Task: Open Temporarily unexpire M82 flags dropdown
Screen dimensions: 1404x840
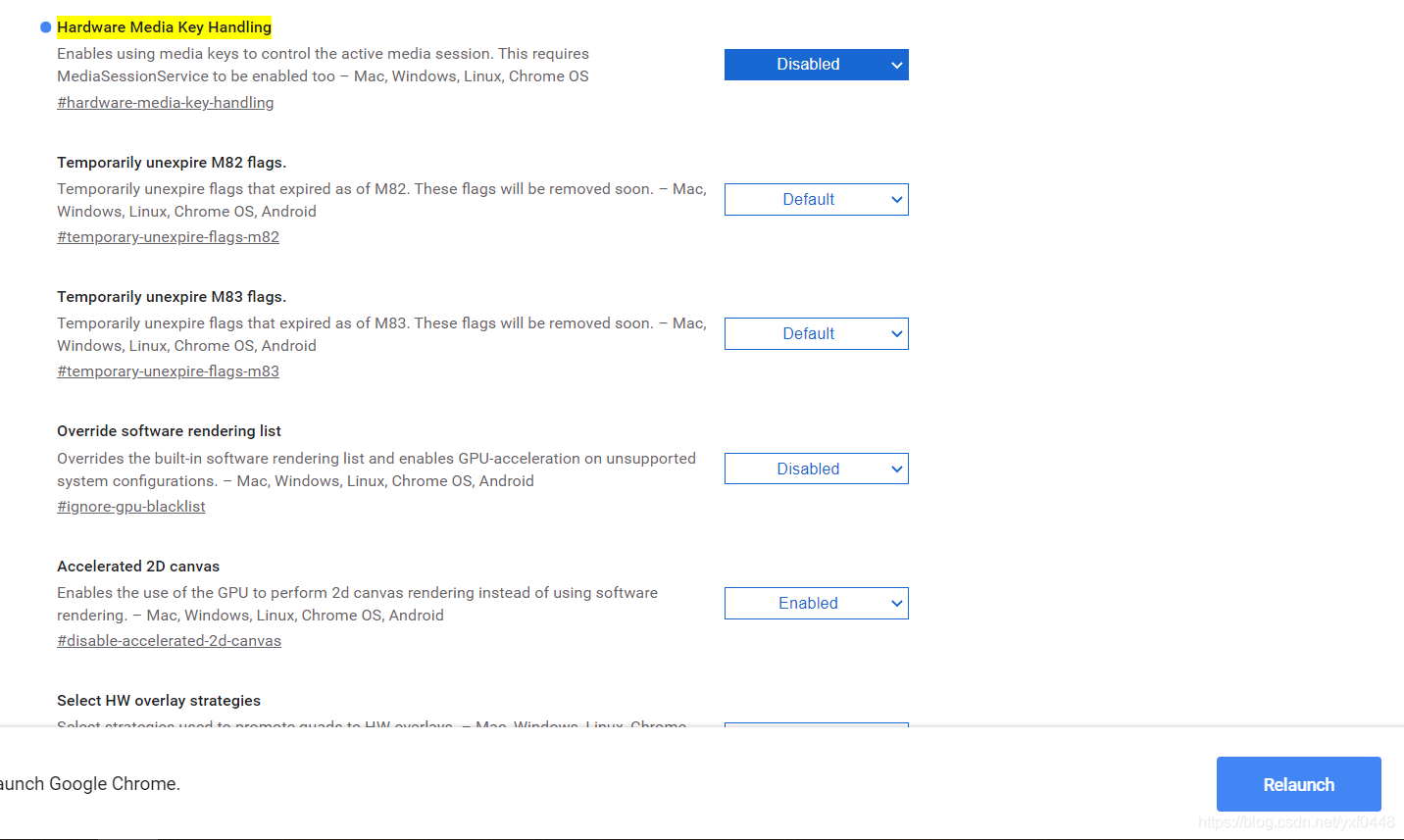Action: coord(816,200)
